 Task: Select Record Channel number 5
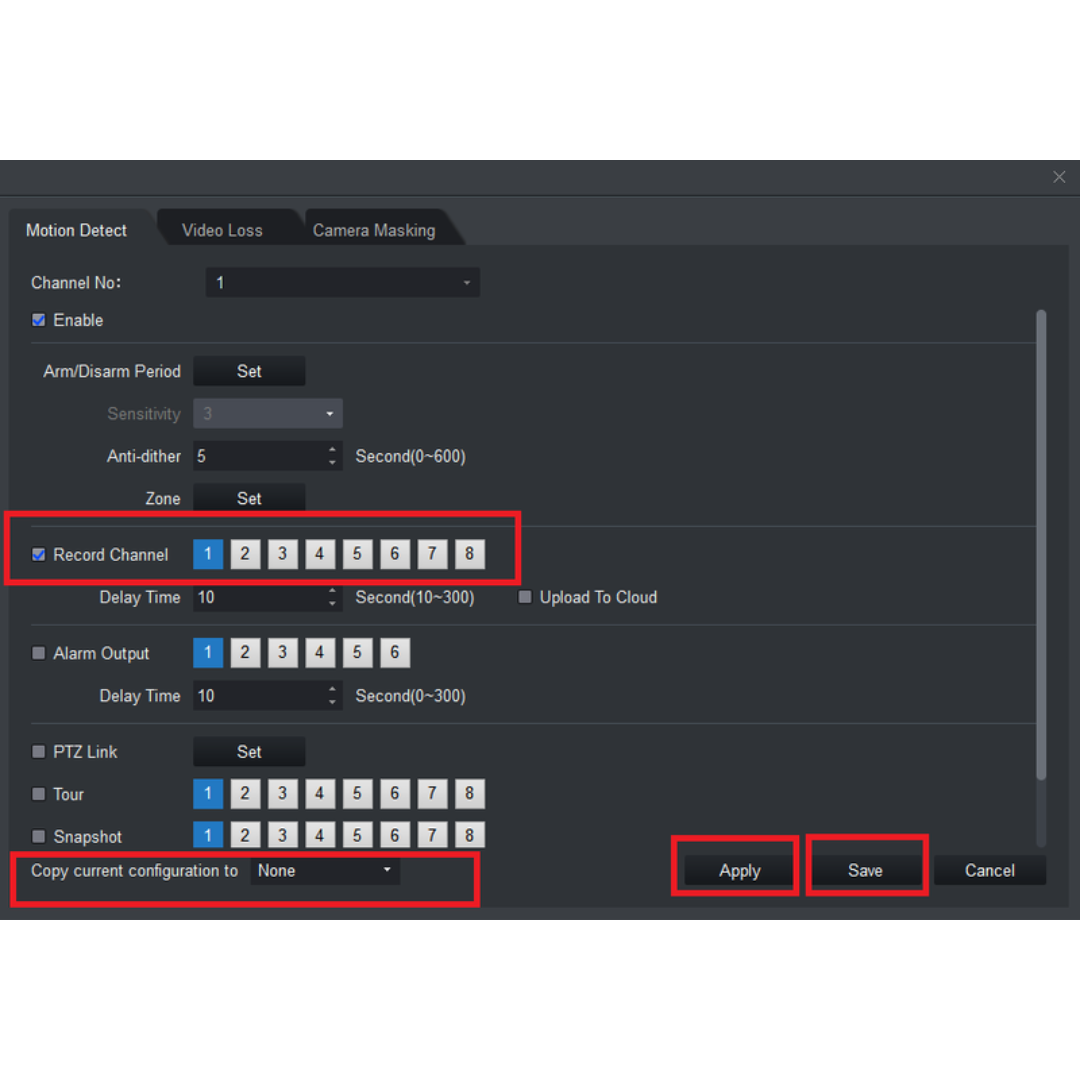point(357,554)
